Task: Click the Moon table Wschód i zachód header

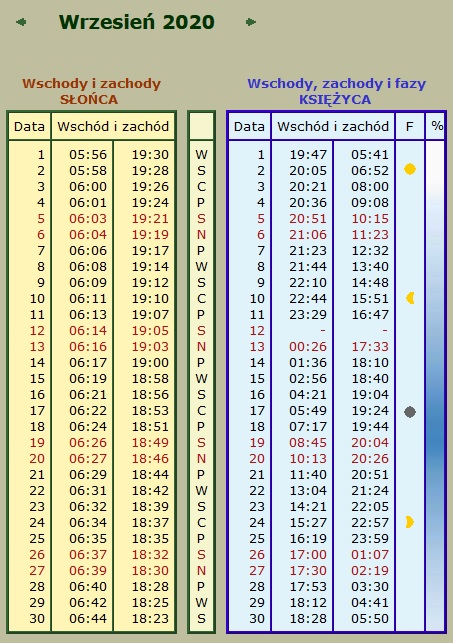Action: click(x=333, y=126)
